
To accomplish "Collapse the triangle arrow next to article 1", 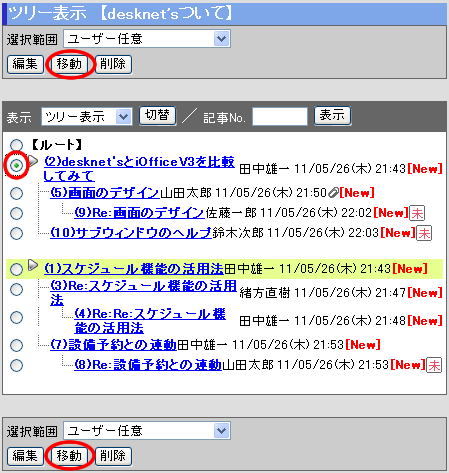I will [x=33, y=265].
